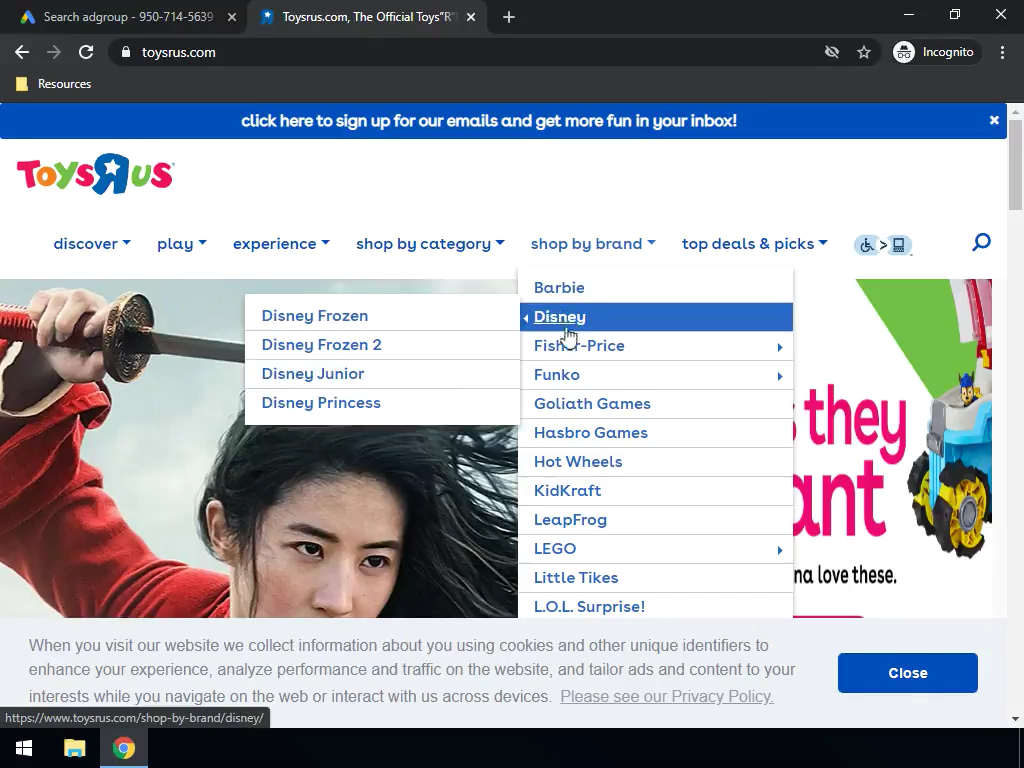Close the cookie notice
The image size is (1024, 768).
(x=908, y=673)
